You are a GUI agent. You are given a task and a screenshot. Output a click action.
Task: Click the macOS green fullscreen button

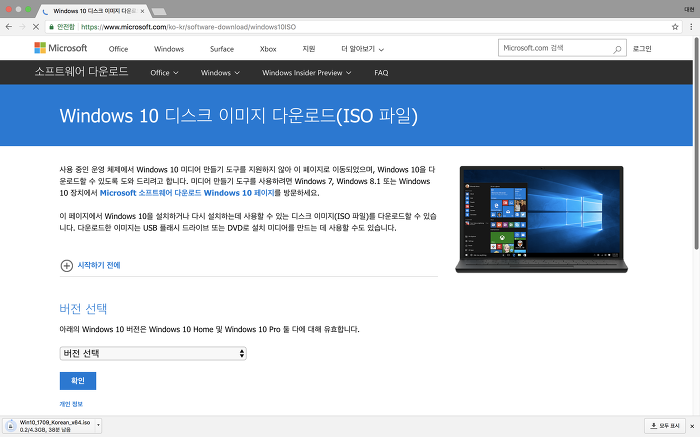click(x=28, y=9)
